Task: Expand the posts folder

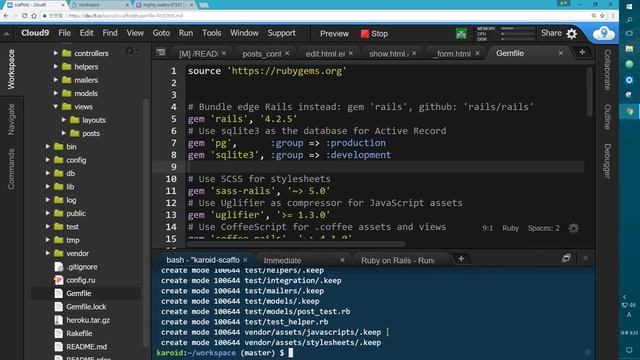Action: tap(64, 133)
